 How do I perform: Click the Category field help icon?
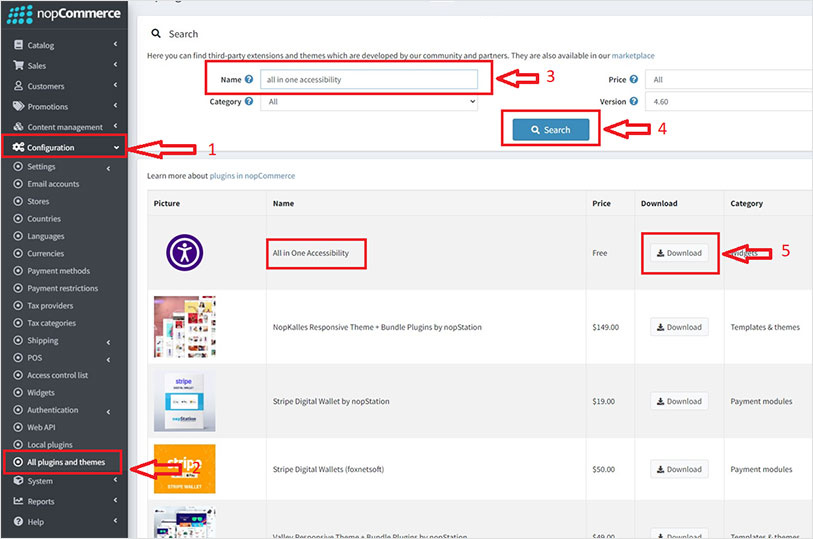[249, 101]
